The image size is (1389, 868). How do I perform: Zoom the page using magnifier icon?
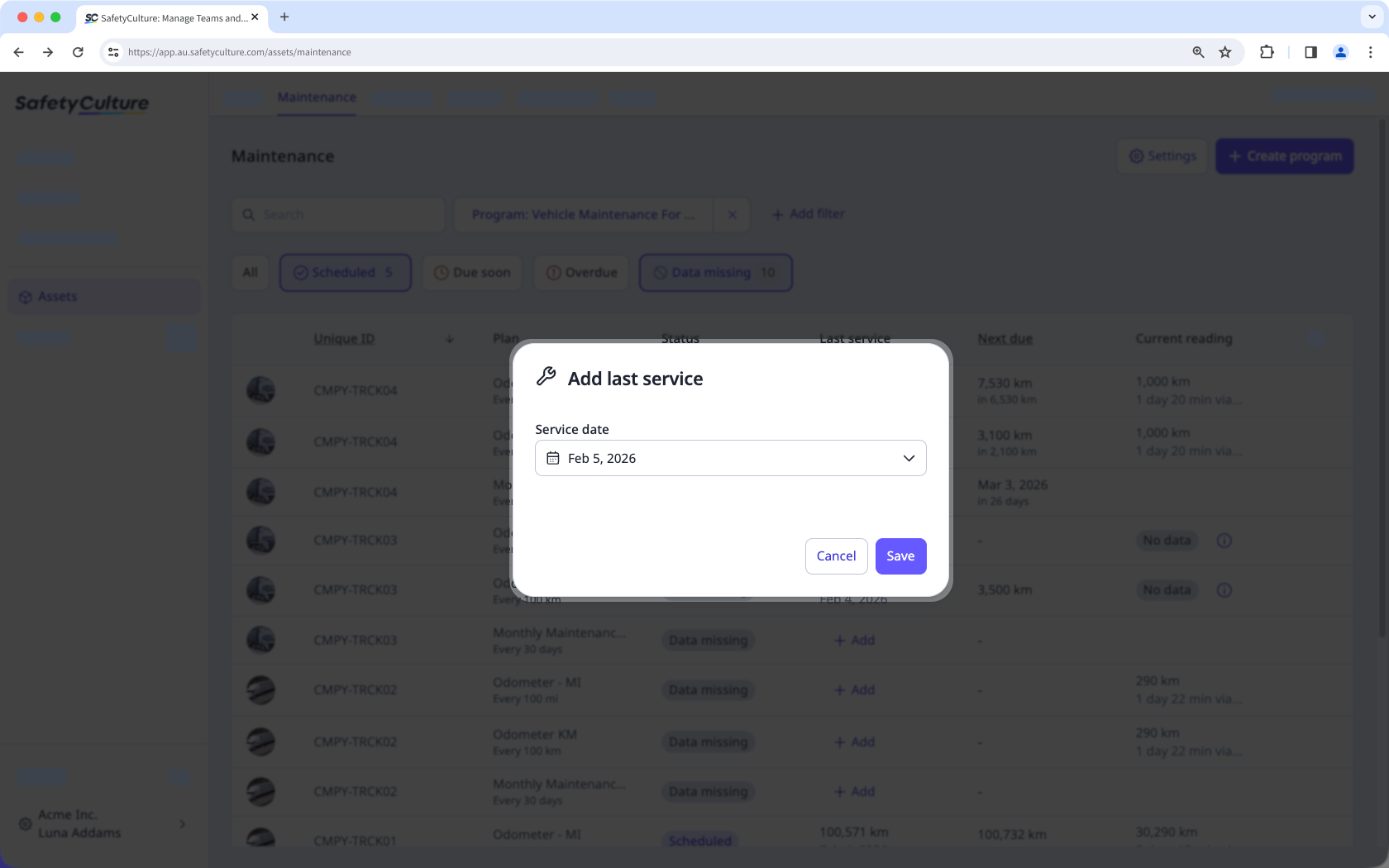click(1198, 52)
